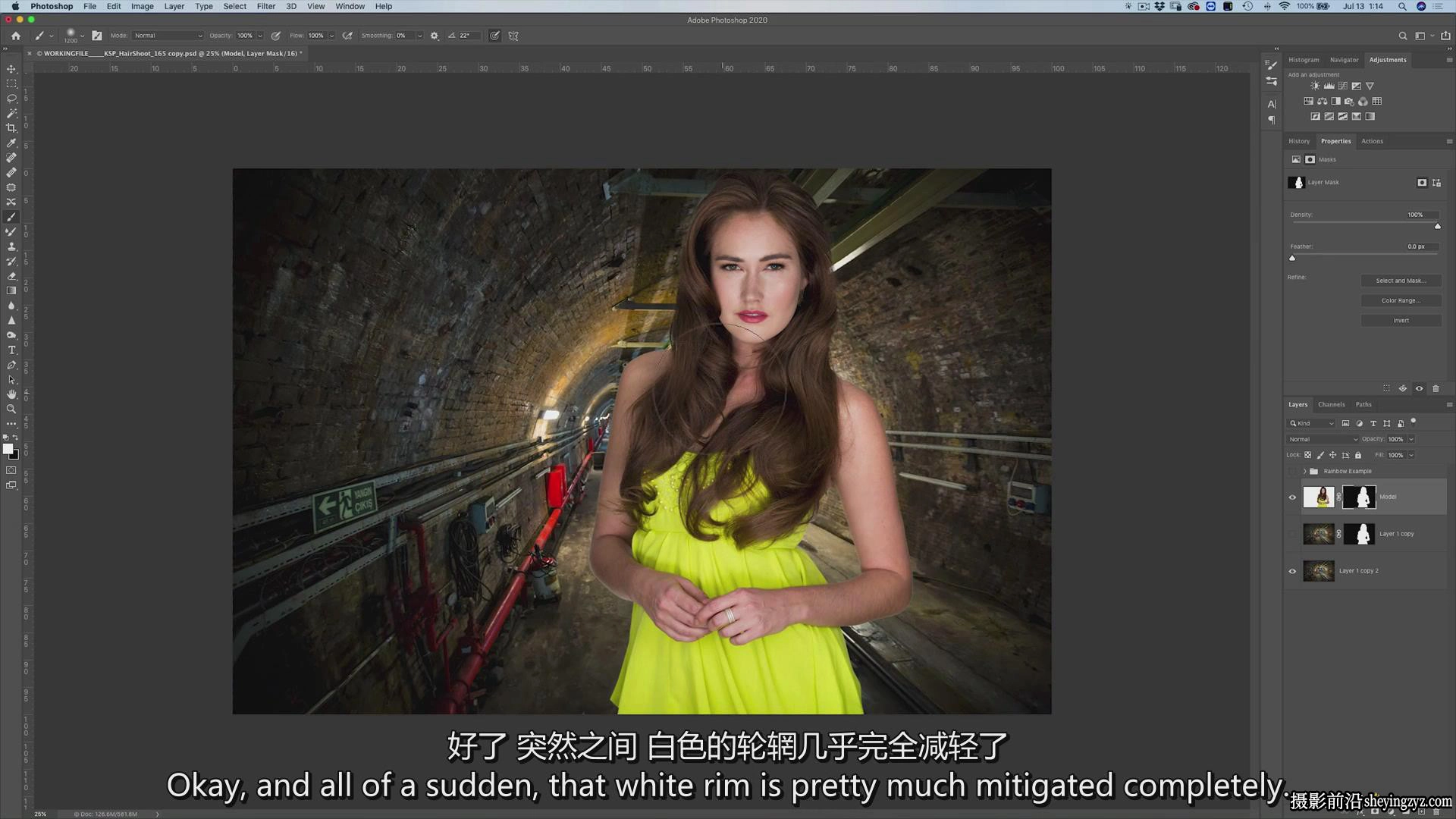Show the Rainbow Example group
The image size is (1456, 819).
1293,471
